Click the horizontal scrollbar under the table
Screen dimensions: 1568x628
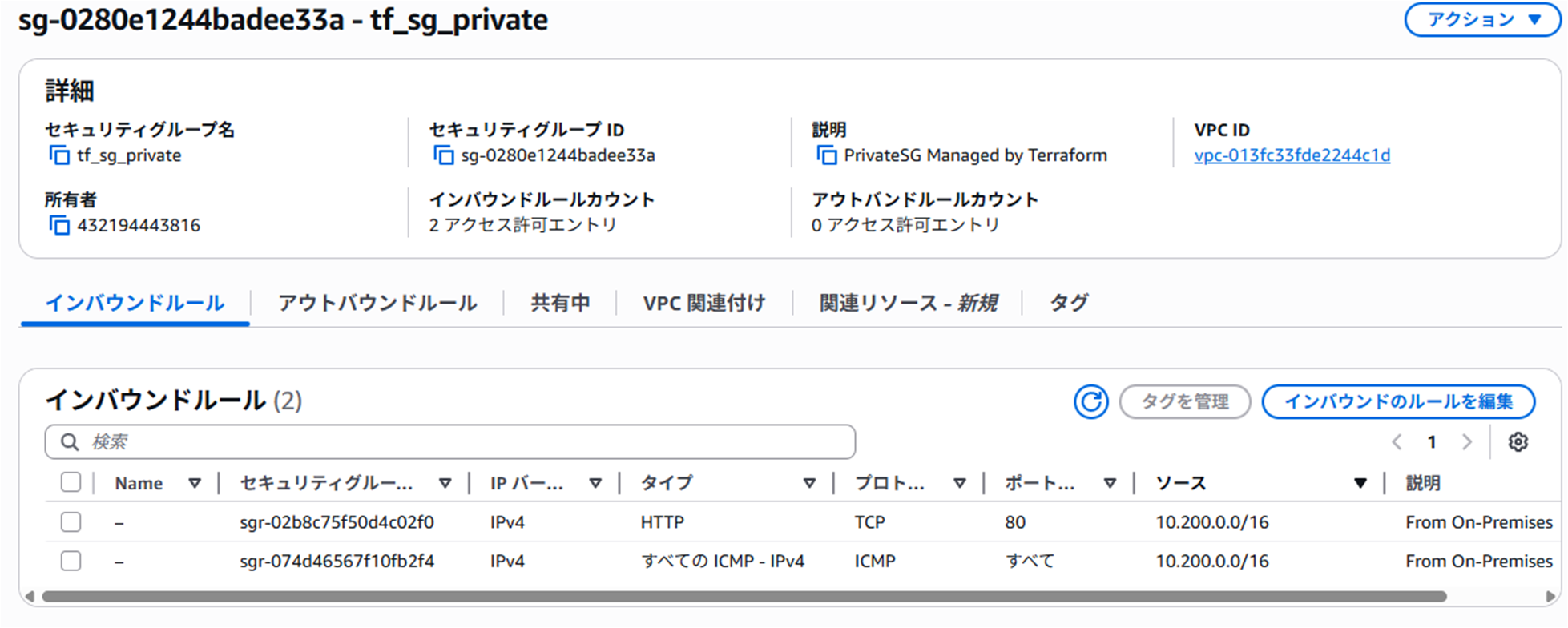(x=744, y=597)
